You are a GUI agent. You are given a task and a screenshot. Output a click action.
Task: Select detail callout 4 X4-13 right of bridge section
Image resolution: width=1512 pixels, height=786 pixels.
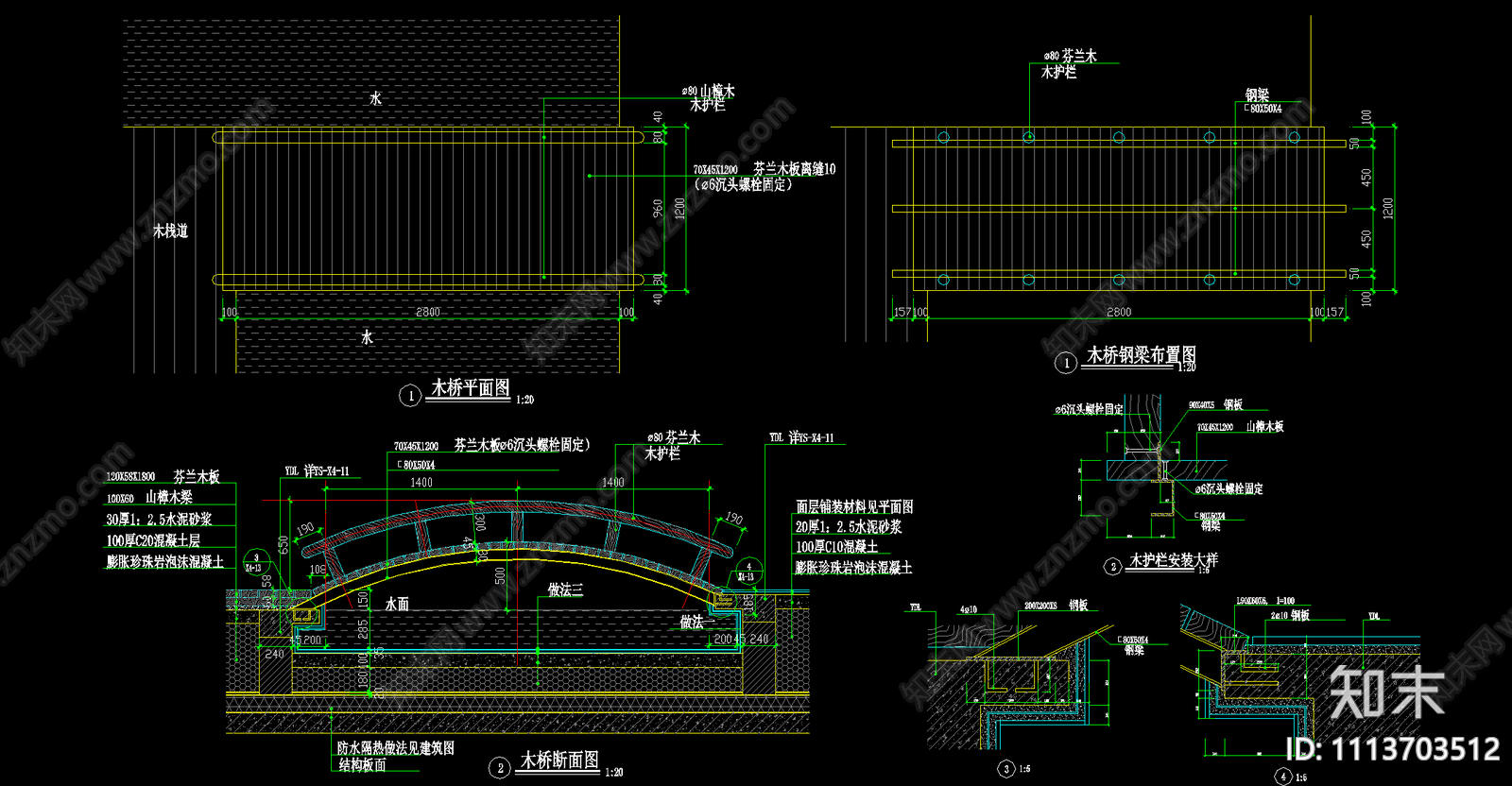747,572
